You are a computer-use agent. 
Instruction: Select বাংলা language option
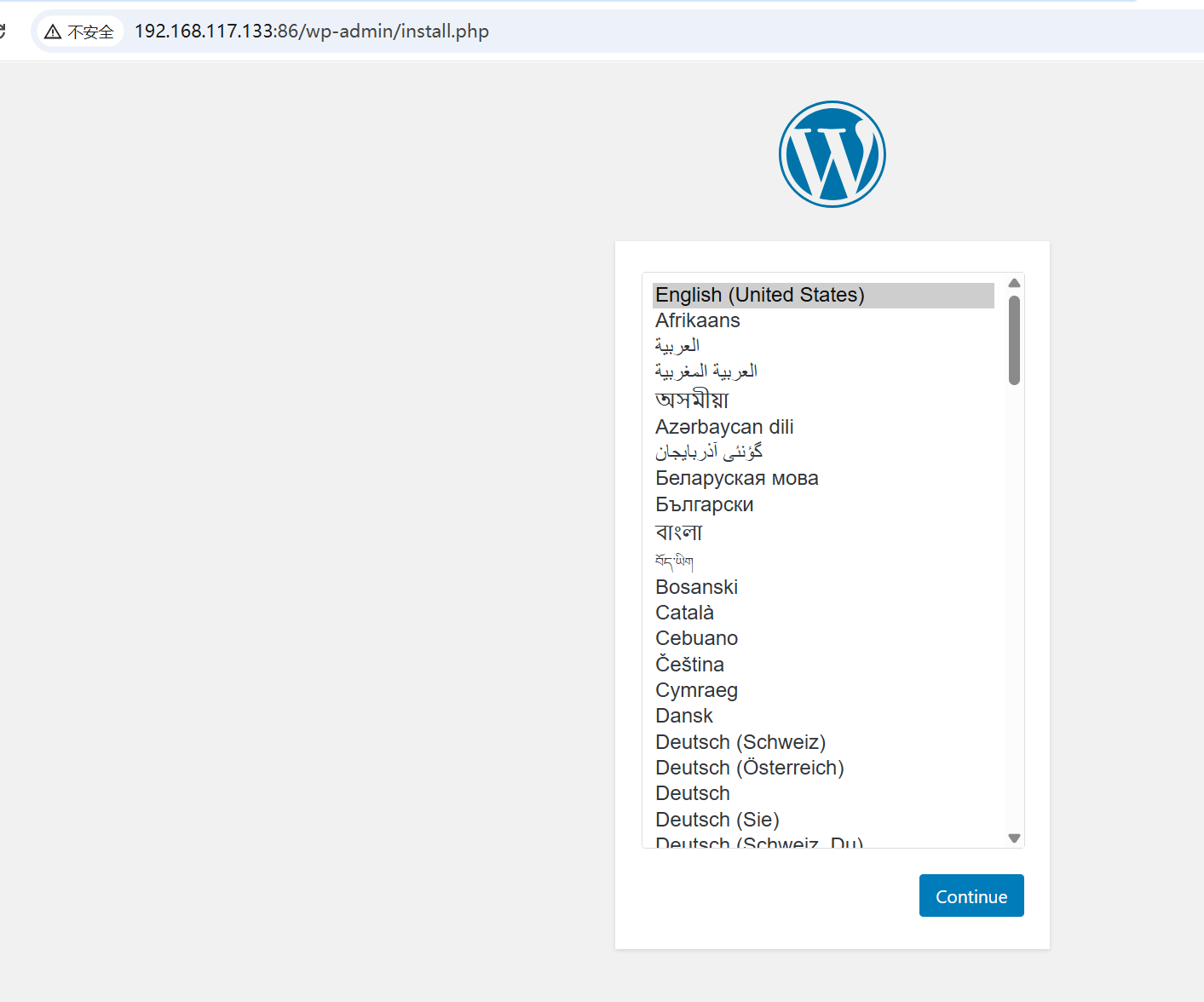823,533
